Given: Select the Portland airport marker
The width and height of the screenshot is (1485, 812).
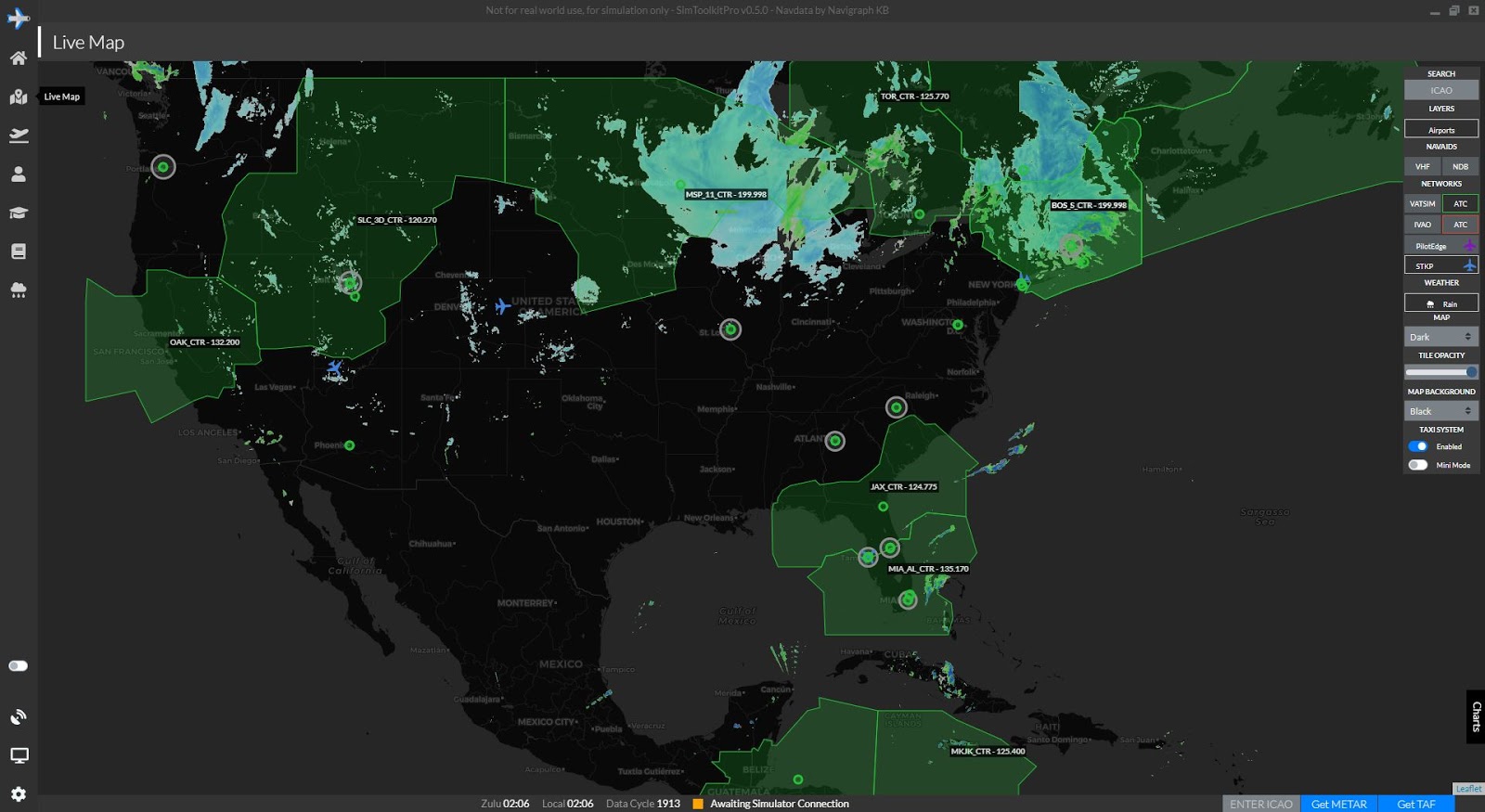Looking at the screenshot, I should click(163, 167).
